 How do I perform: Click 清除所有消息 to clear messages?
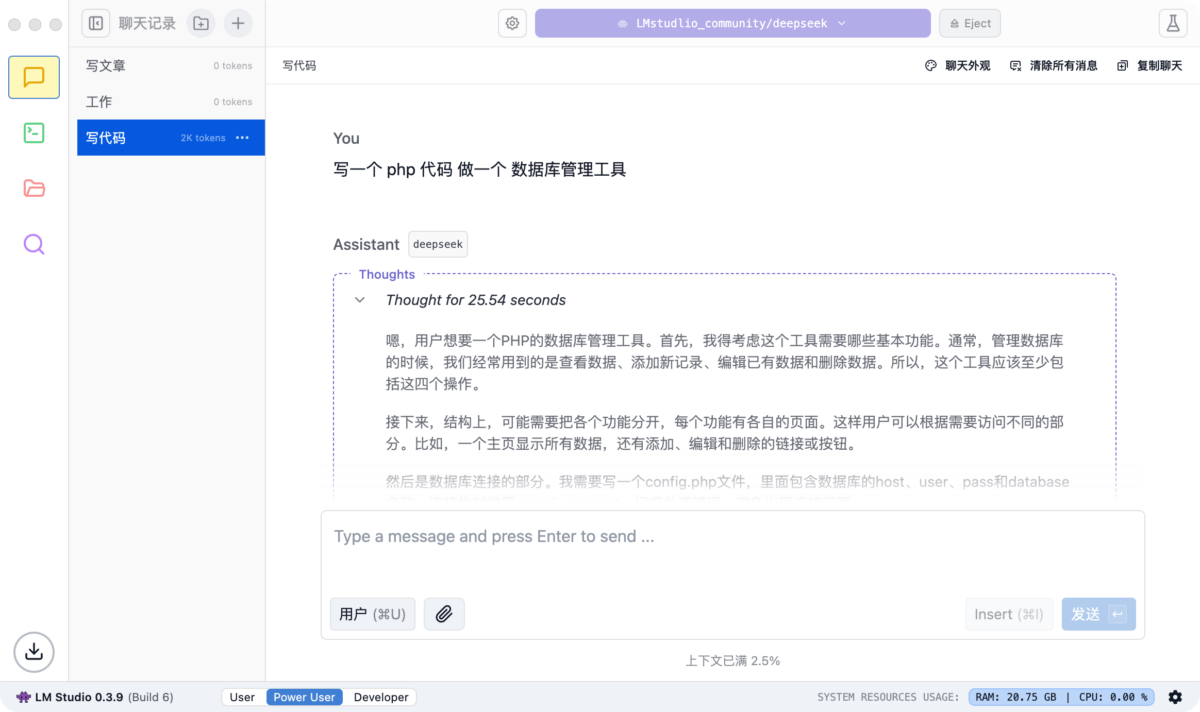pos(1053,65)
